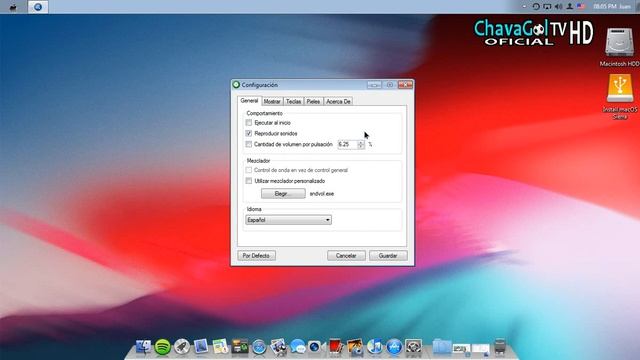Open Finder from the dock
Screen dimensions: 640x360
coord(143,347)
